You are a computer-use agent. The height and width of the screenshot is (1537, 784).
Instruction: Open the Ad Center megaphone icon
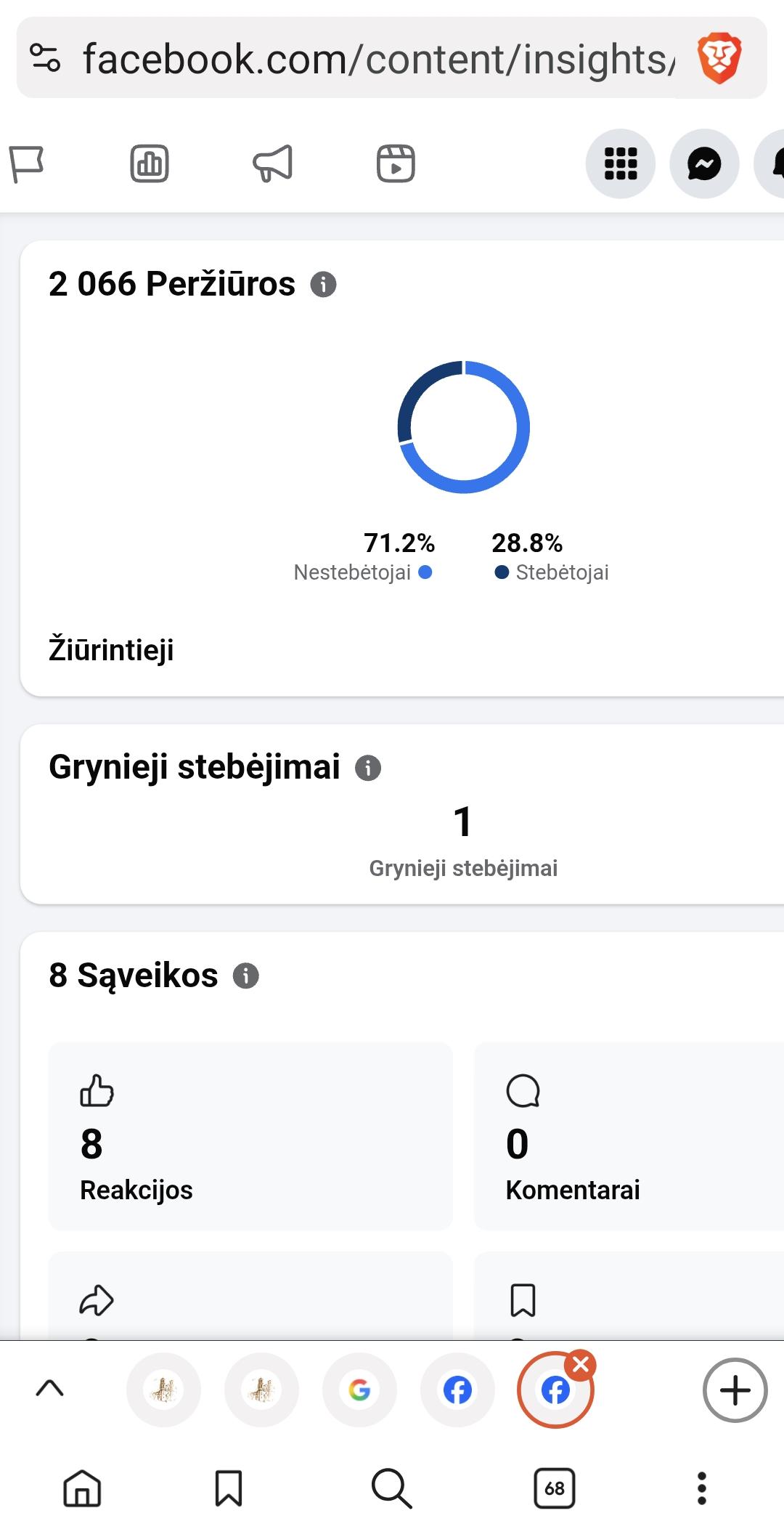click(273, 163)
